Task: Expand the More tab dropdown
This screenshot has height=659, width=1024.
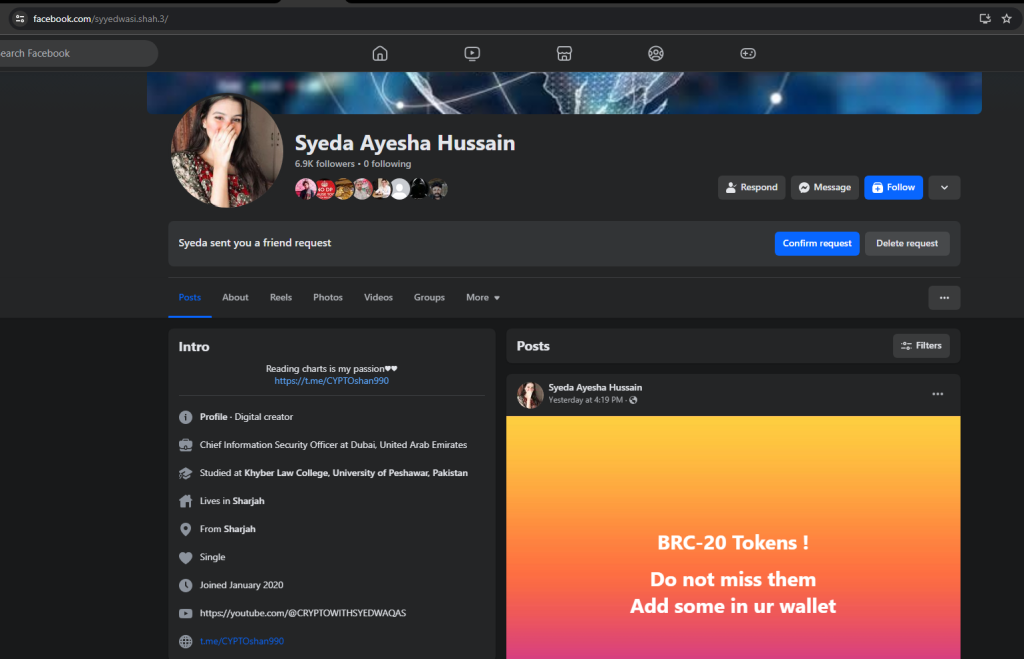Action: (483, 297)
